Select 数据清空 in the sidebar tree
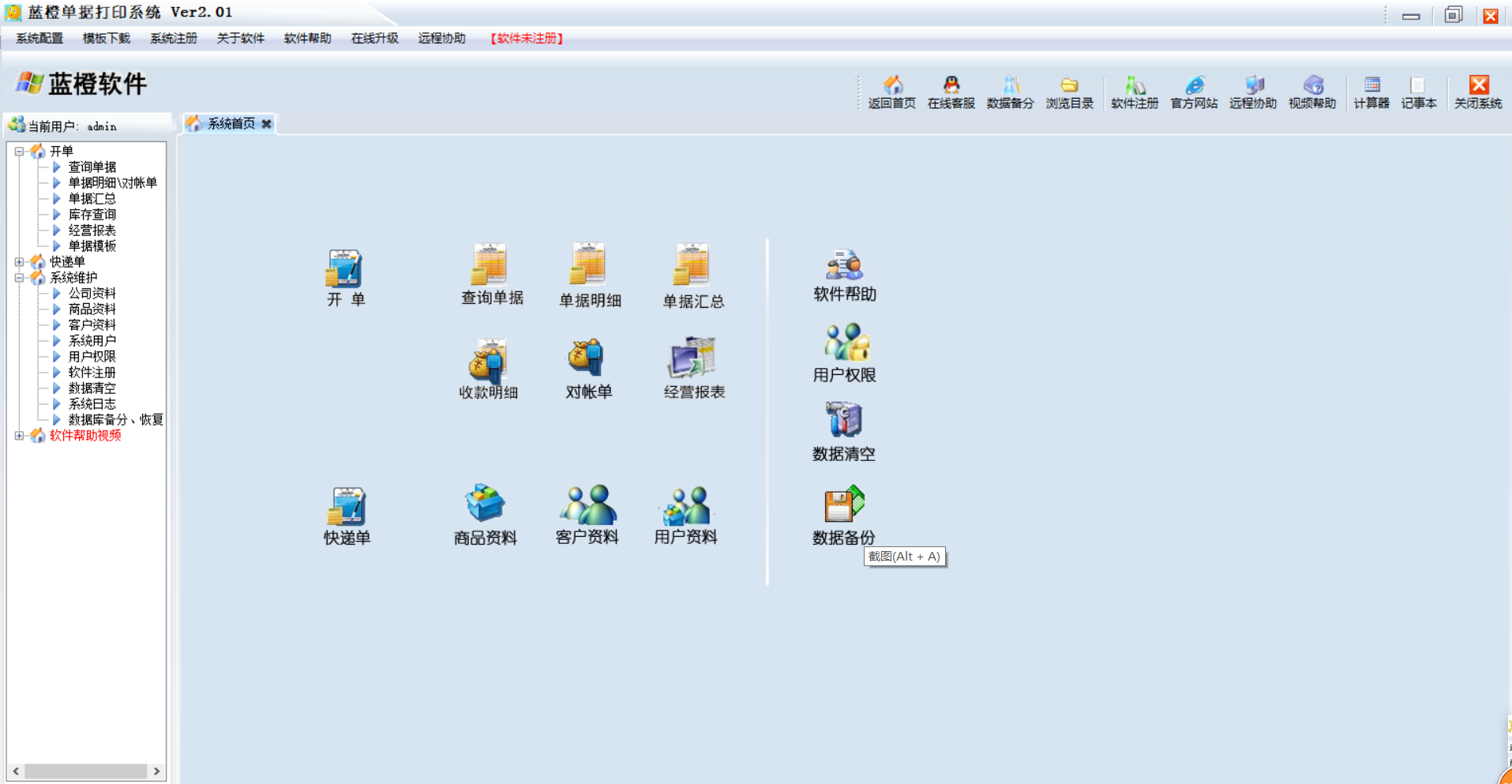The image size is (1512, 784). click(x=92, y=388)
